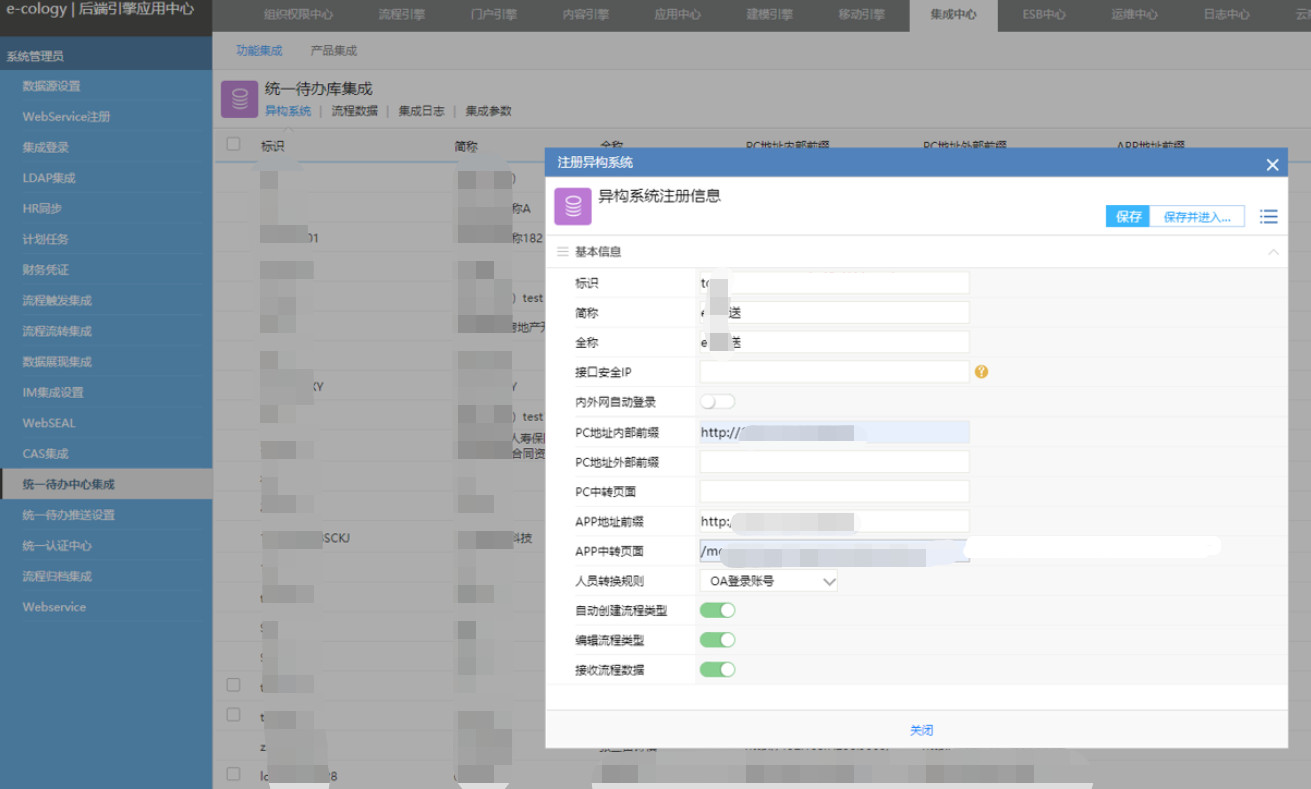Open the list menu icon next to 保存并进入
Image resolution: width=1311 pixels, height=789 pixels.
[x=1268, y=217]
